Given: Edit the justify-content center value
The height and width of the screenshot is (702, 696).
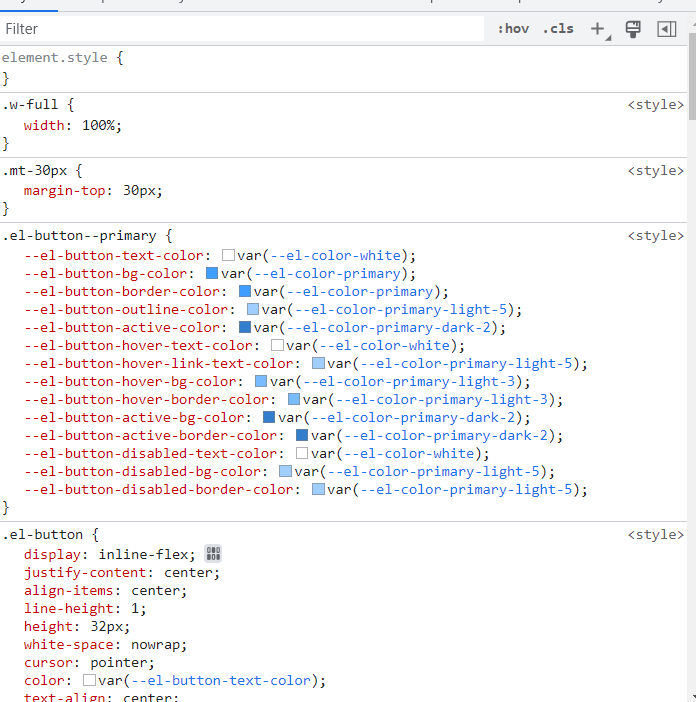Looking at the screenshot, I should click(x=188, y=573).
